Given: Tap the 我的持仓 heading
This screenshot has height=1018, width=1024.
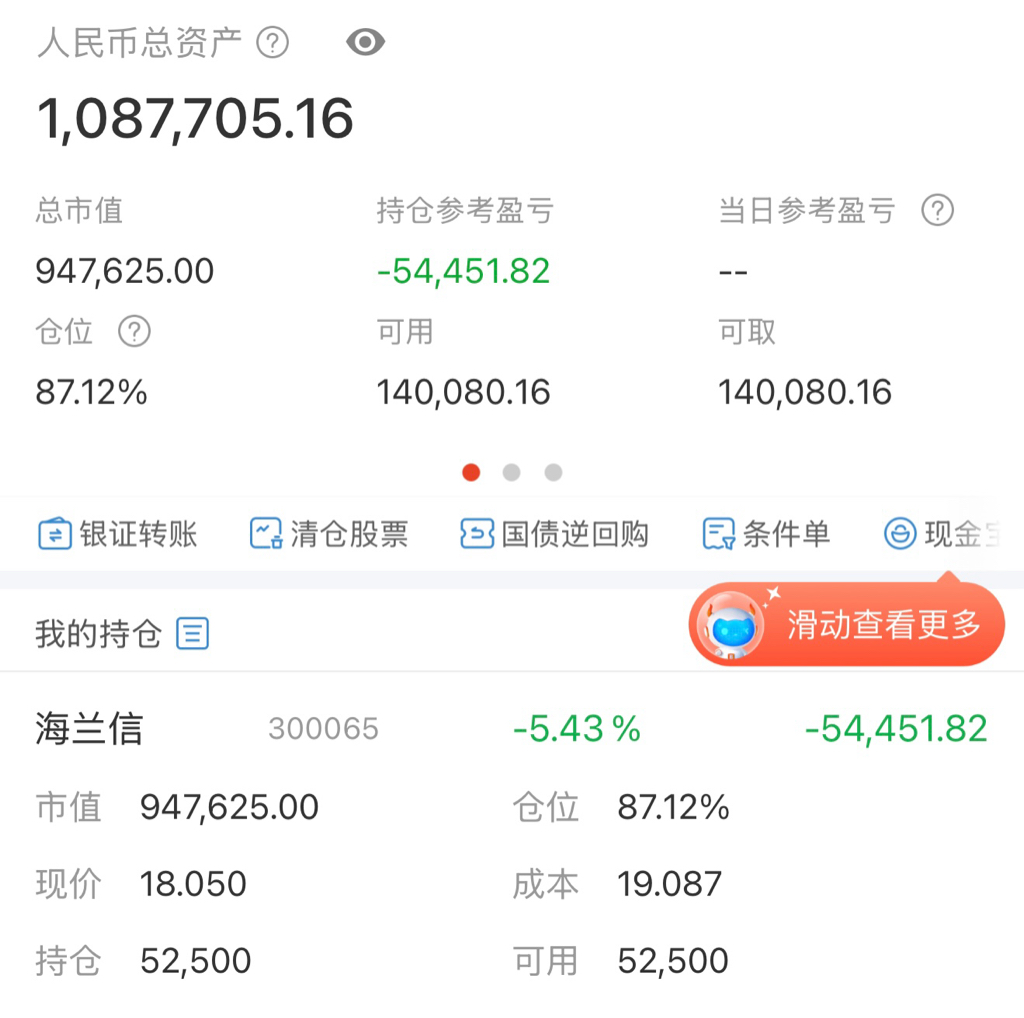Looking at the screenshot, I should [98, 633].
